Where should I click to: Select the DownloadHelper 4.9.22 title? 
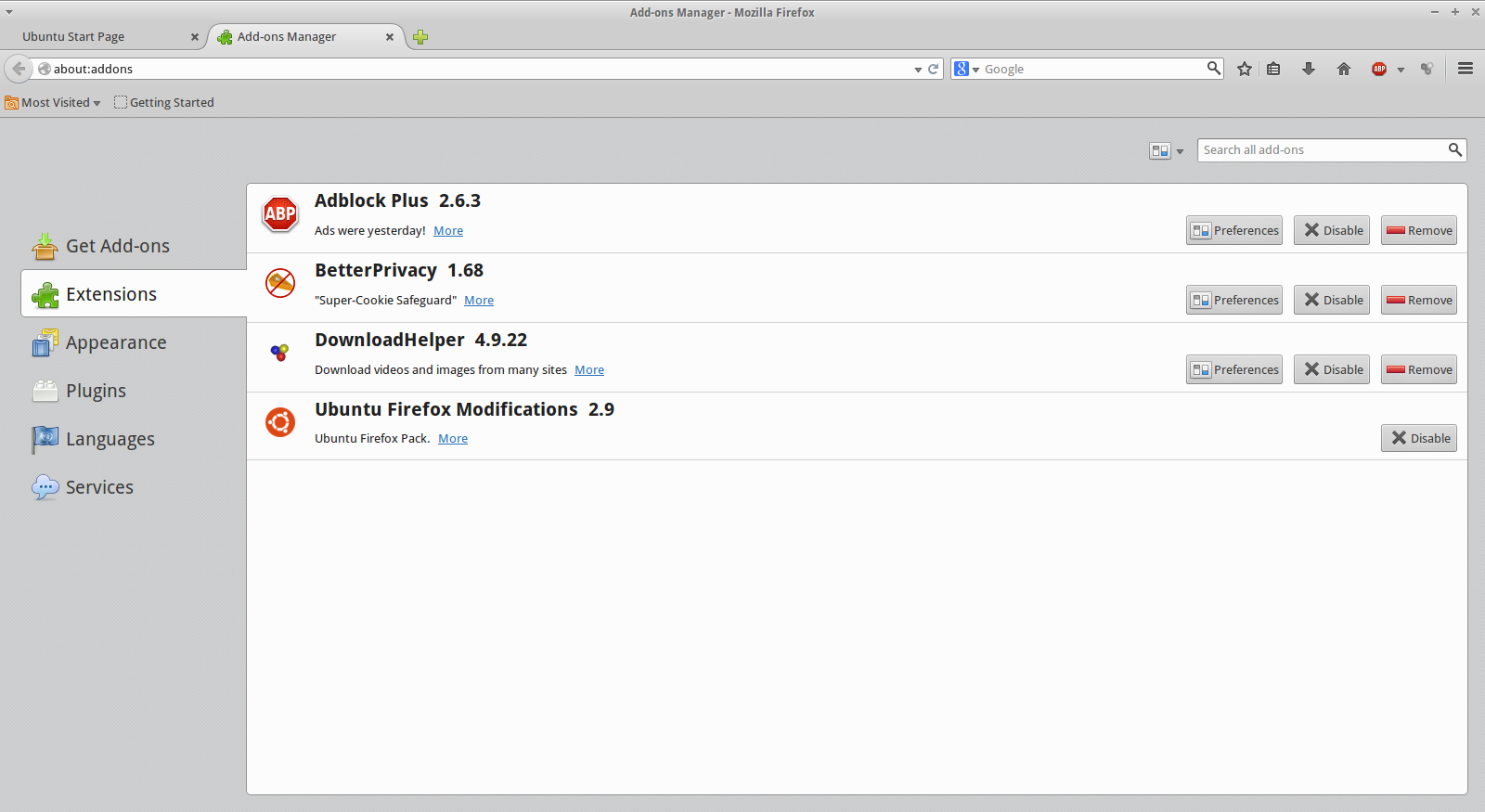(420, 340)
